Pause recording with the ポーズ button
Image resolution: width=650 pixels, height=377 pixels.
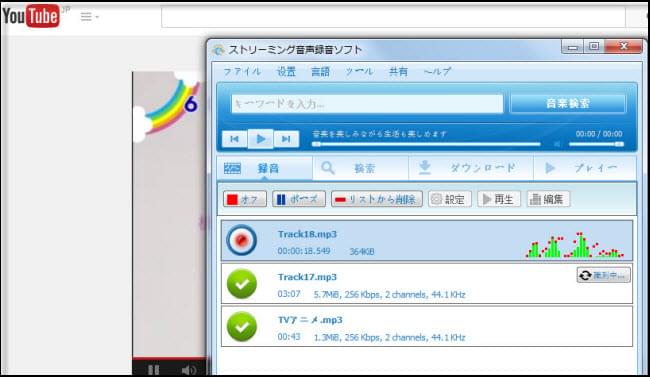point(299,199)
